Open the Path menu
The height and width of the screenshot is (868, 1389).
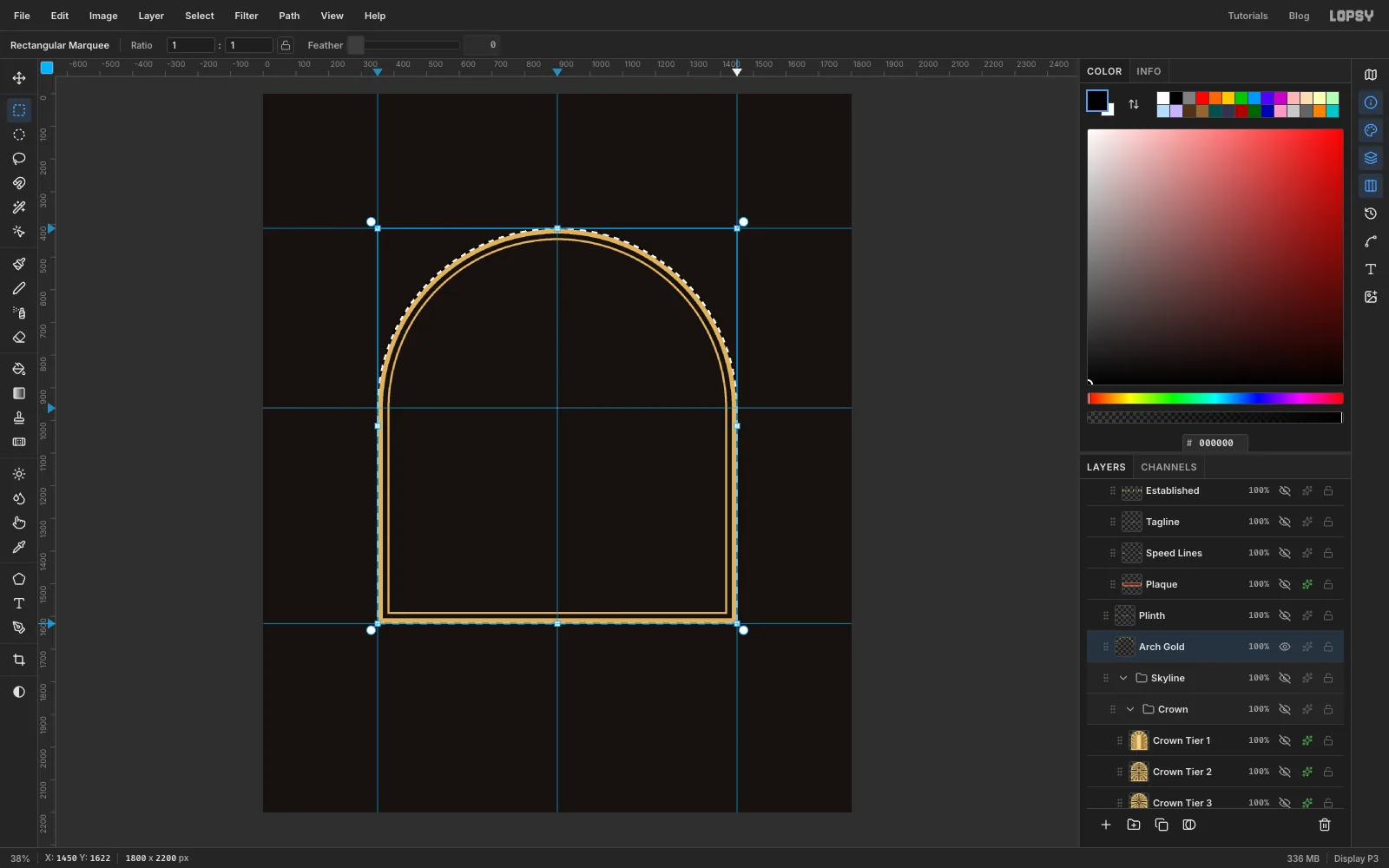[x=289, y=16]
